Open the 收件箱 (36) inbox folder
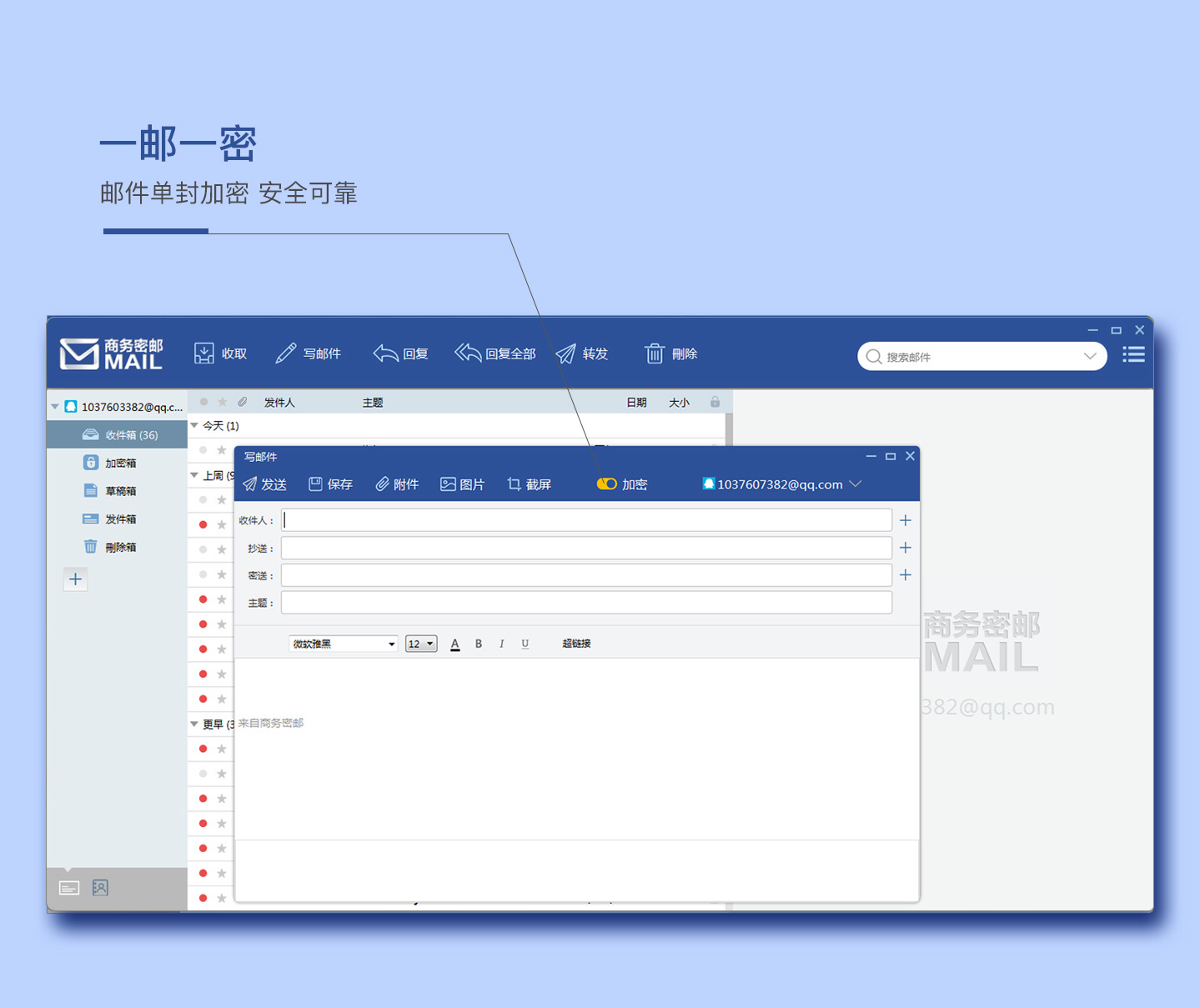 tap(117, 435)
